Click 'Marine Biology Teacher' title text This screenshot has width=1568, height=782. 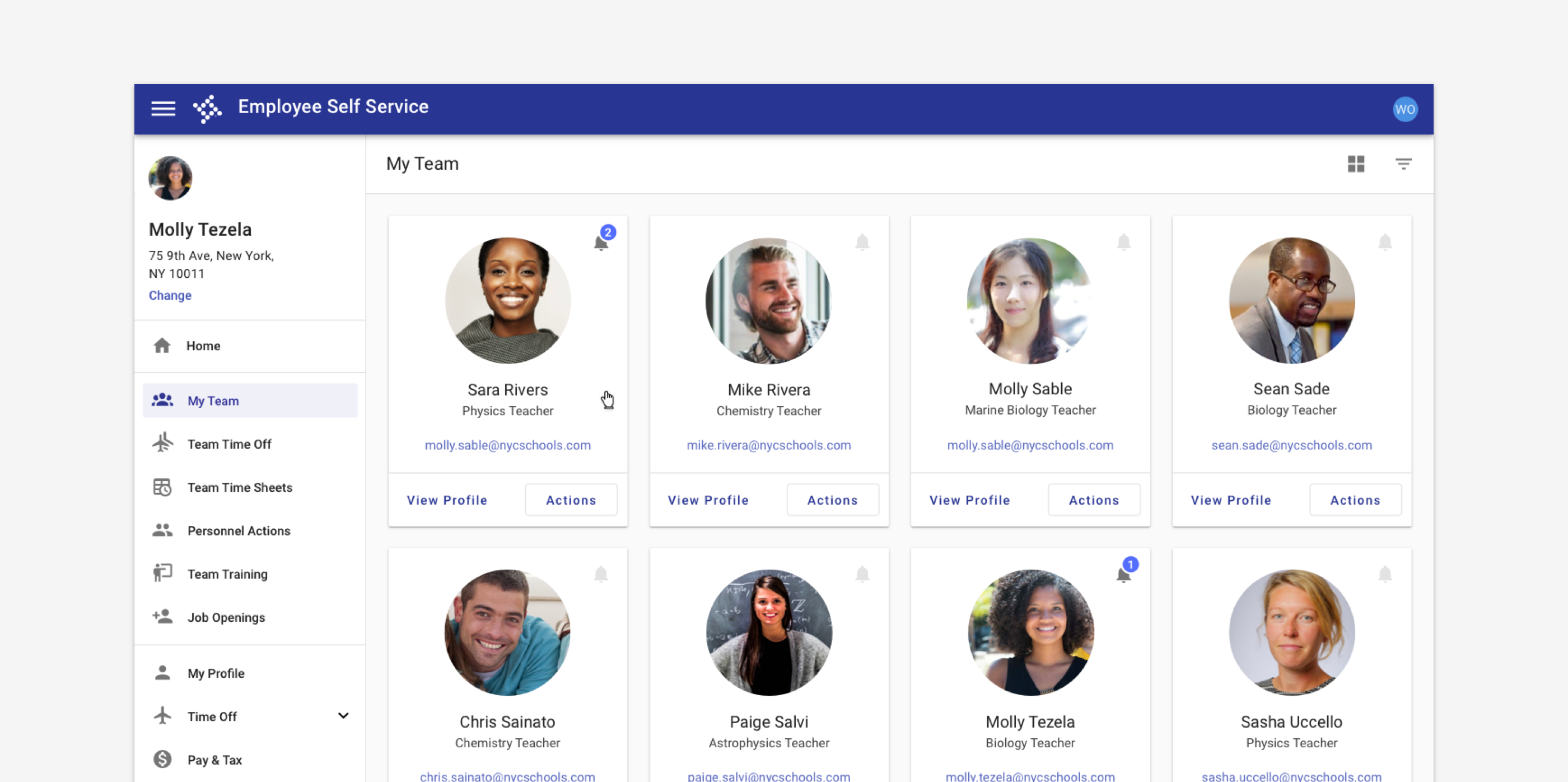click(x=1030, y=411)
